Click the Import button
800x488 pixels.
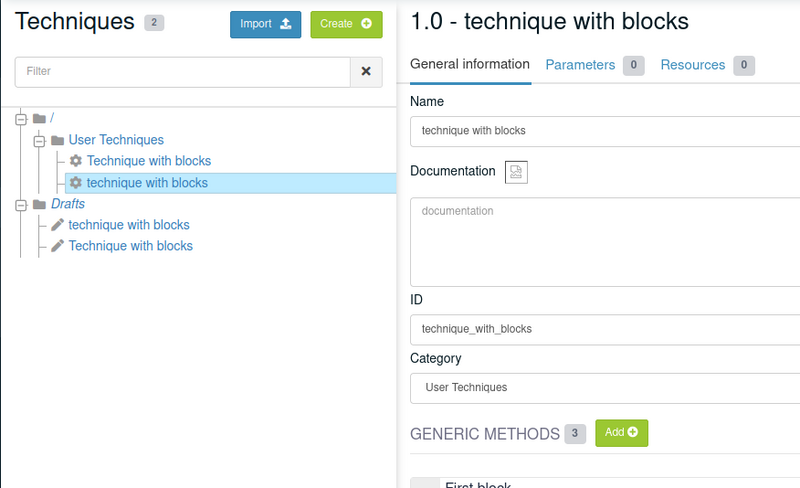click(x=265, y=24)
